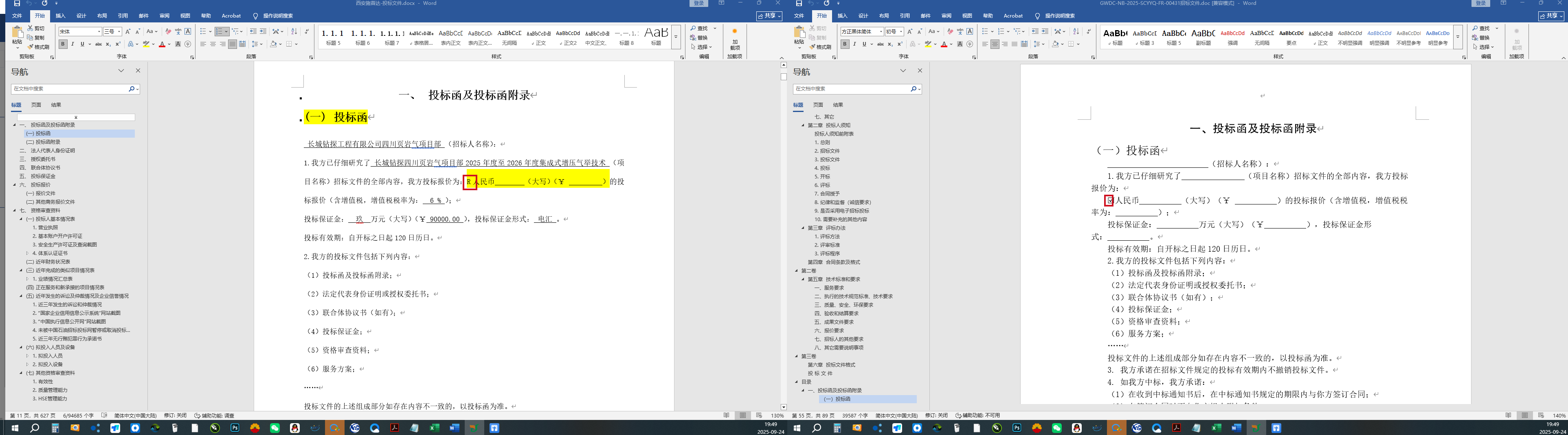The width and height of the screenshot is (1568, 435).
Task: Sort paragraphs using left window's sort icon
Action: (x=294, y=32)
